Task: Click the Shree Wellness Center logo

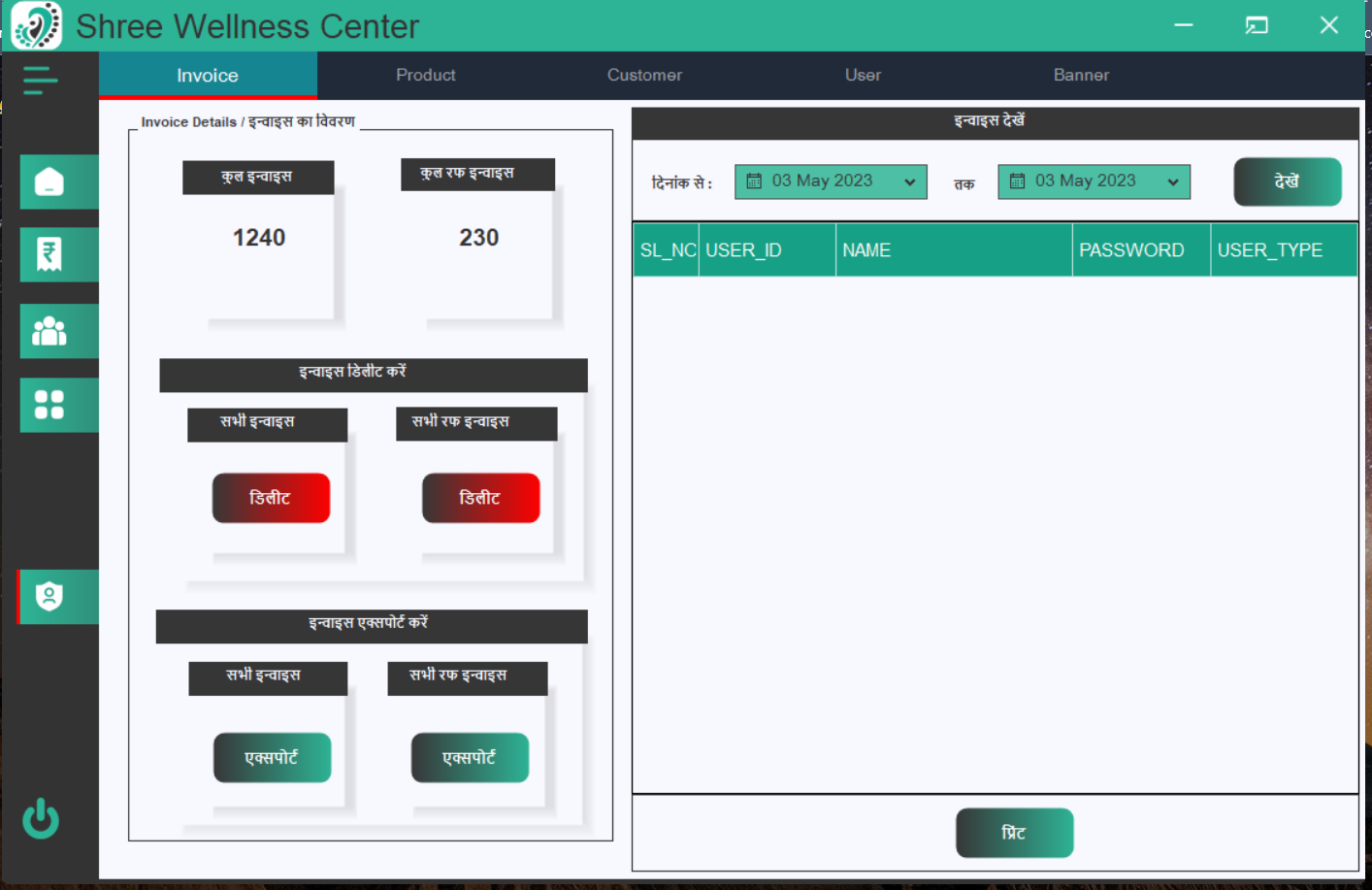Action: pyautogui.click(x=35, y=26)
